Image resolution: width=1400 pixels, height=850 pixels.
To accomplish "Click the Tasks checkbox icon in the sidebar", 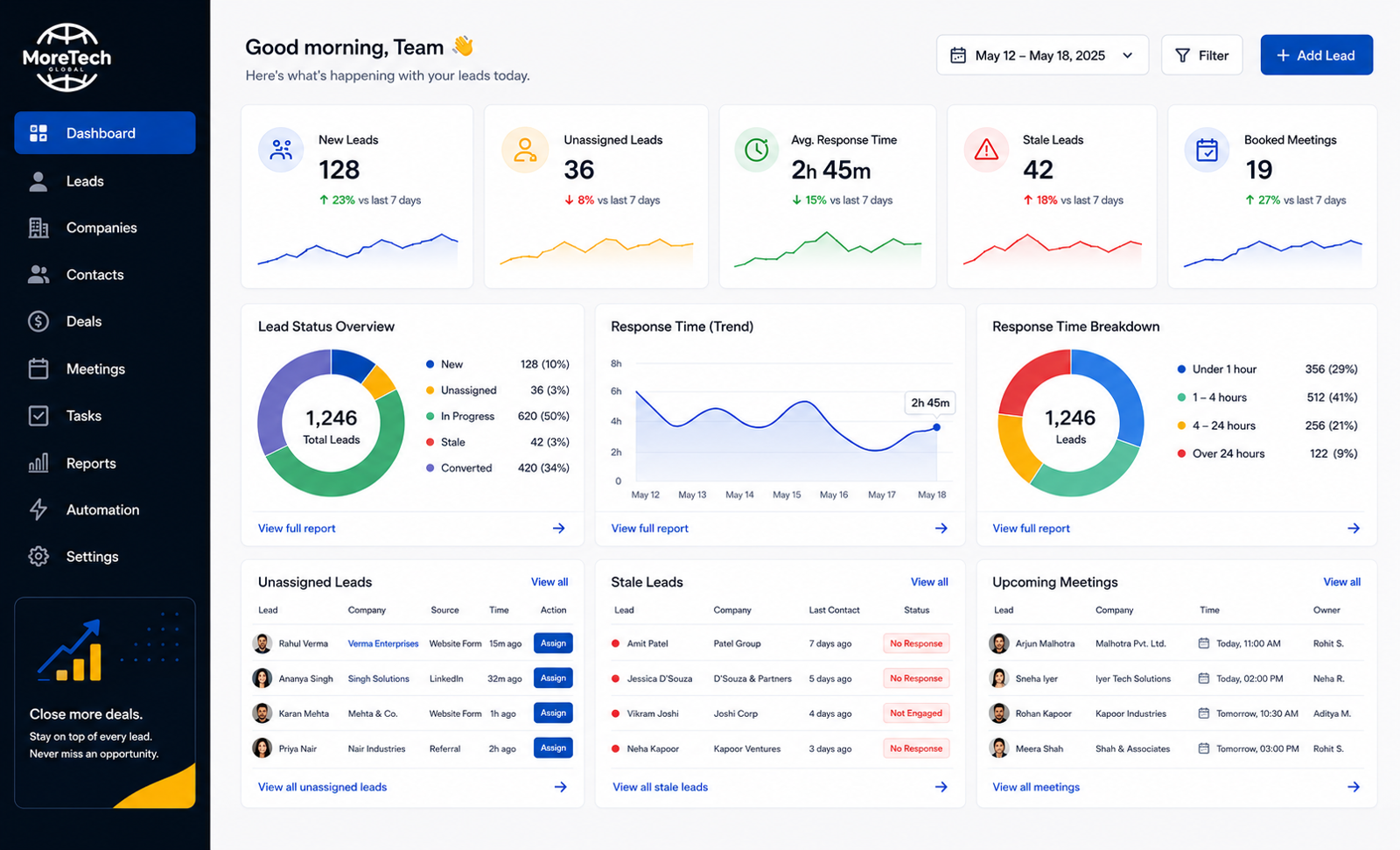I will click(x=38, y=416).
